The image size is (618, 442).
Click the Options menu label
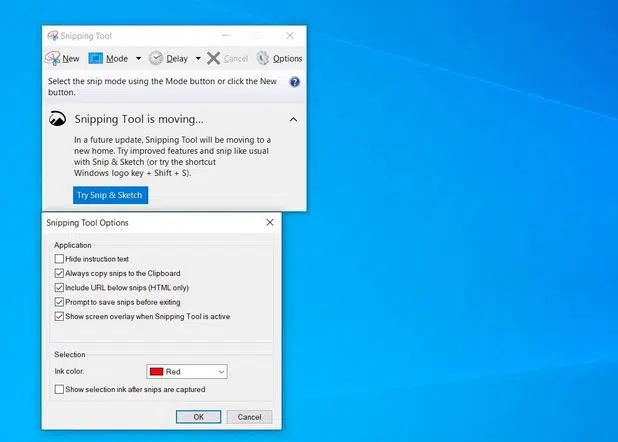[288, 59]
